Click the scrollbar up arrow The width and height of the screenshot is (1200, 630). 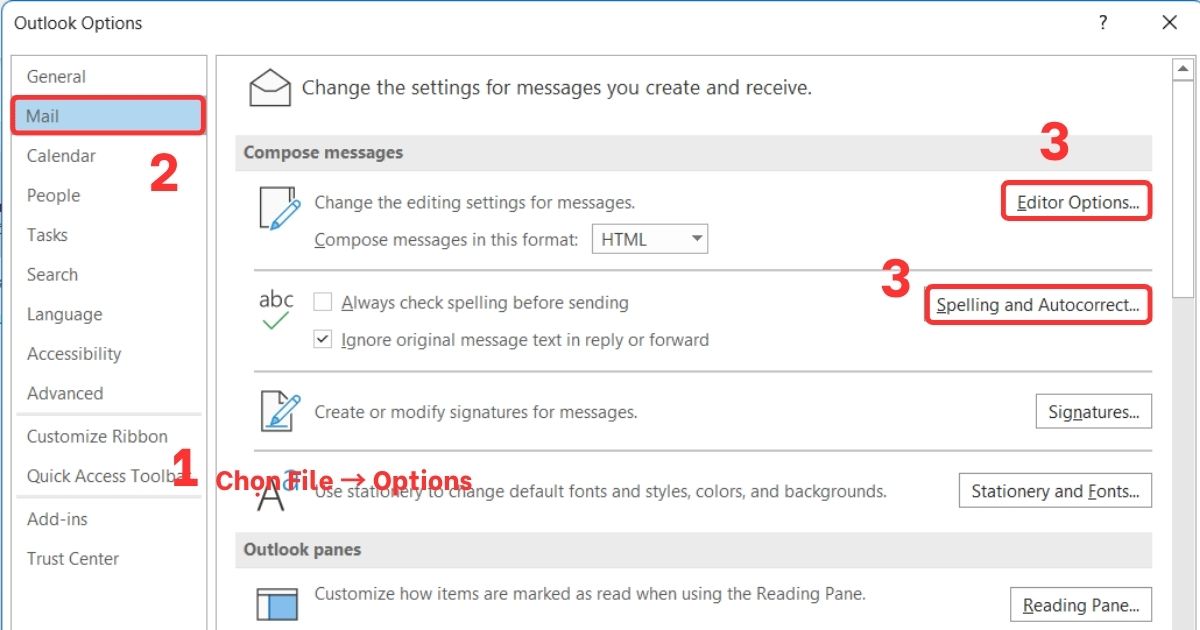point(1183,67)
